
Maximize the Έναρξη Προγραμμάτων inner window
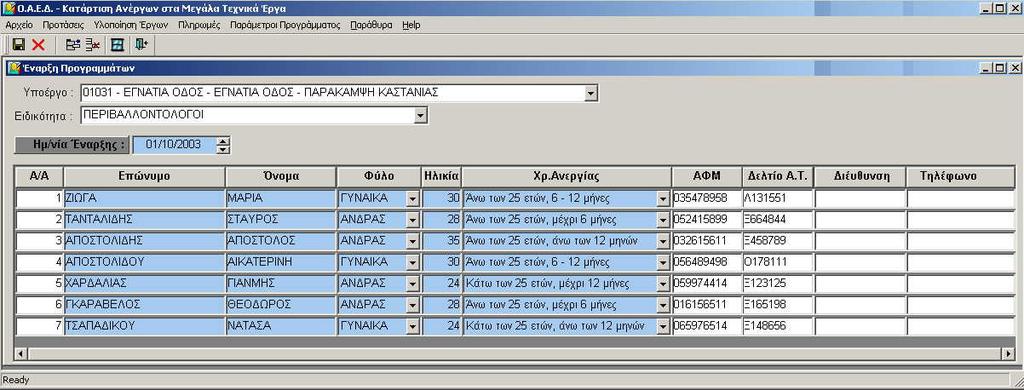coord(1001,68)
